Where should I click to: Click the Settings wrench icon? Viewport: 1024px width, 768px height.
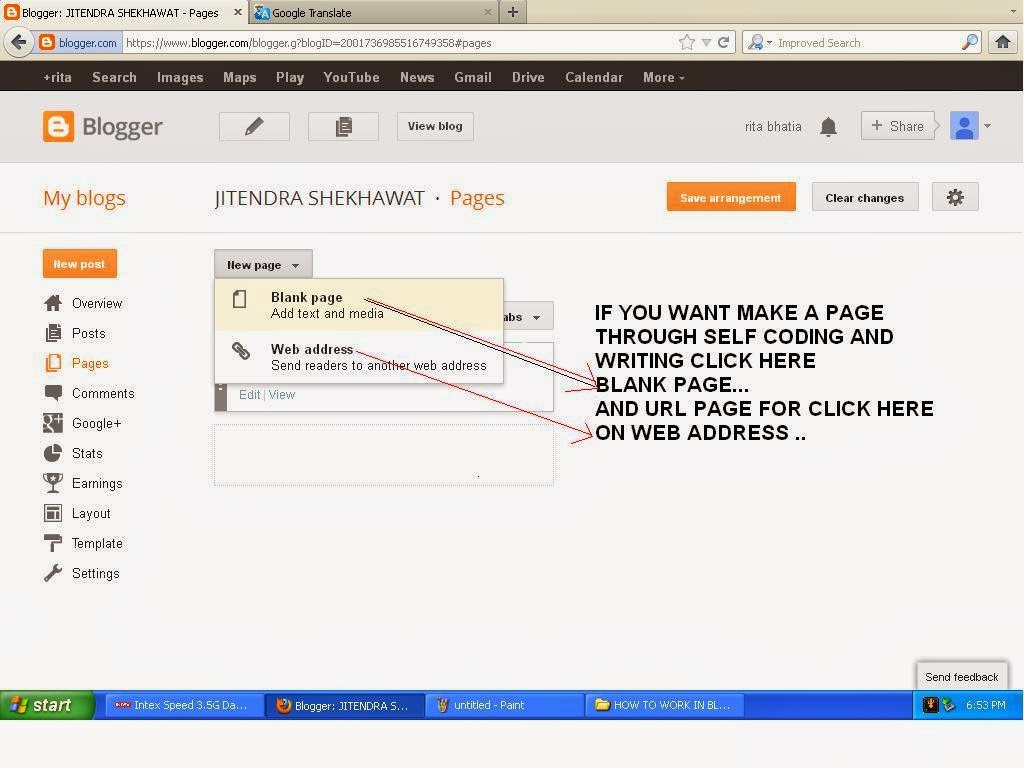click(53, 573)
